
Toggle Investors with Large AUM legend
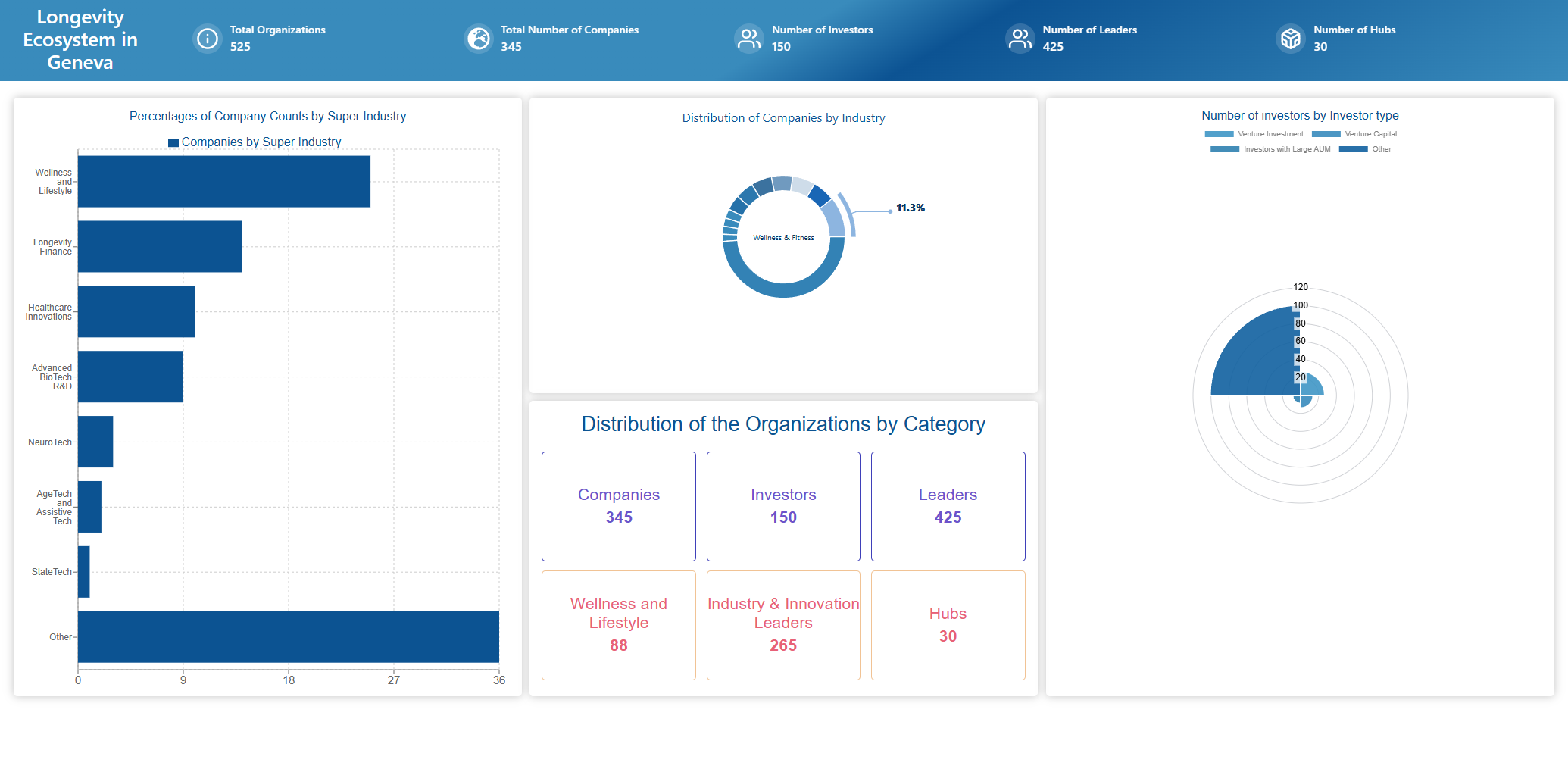tap(1270, 149)
